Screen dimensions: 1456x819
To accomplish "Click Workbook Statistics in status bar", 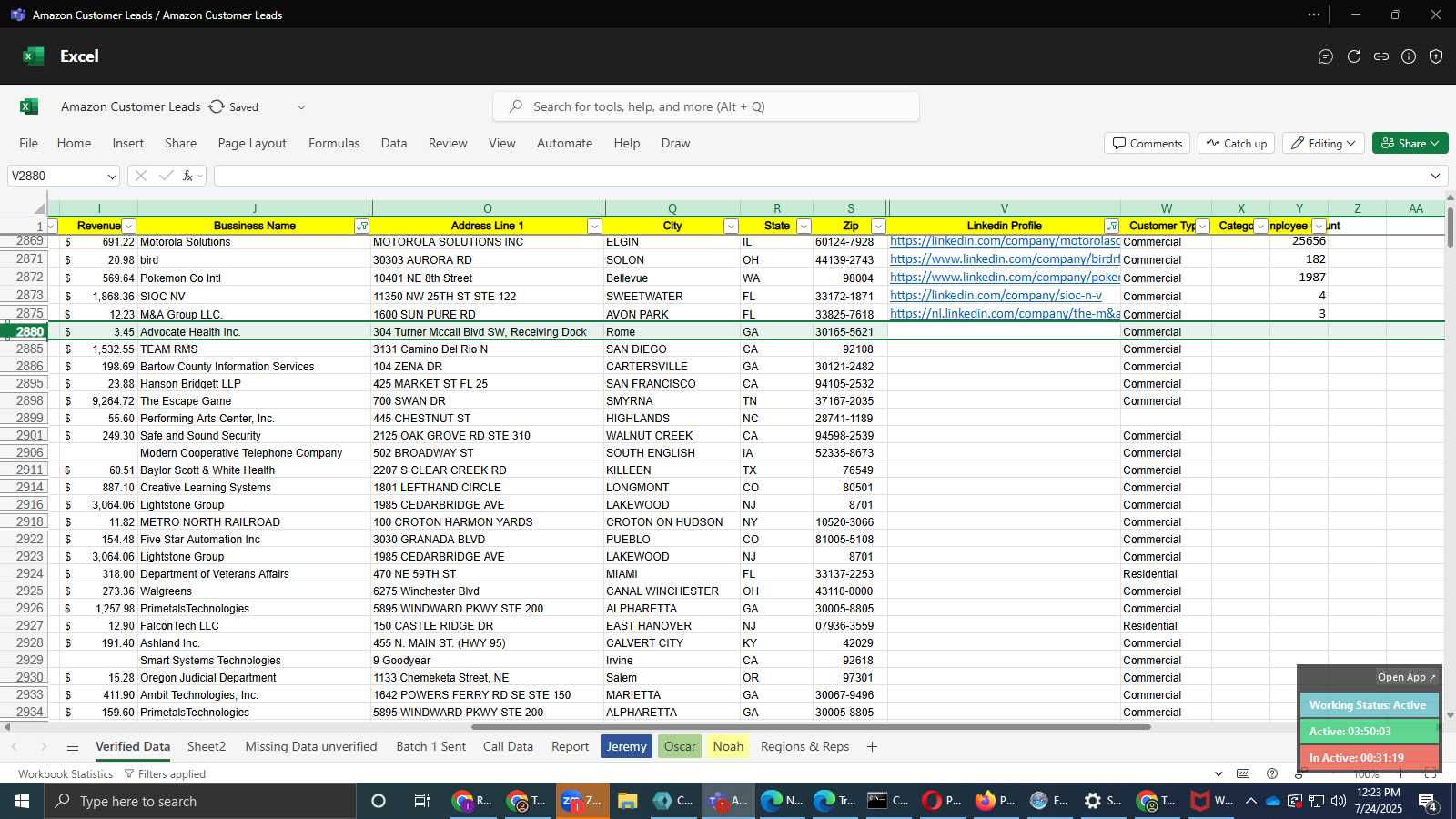I will pyautogui.click(x=66, y=774).
